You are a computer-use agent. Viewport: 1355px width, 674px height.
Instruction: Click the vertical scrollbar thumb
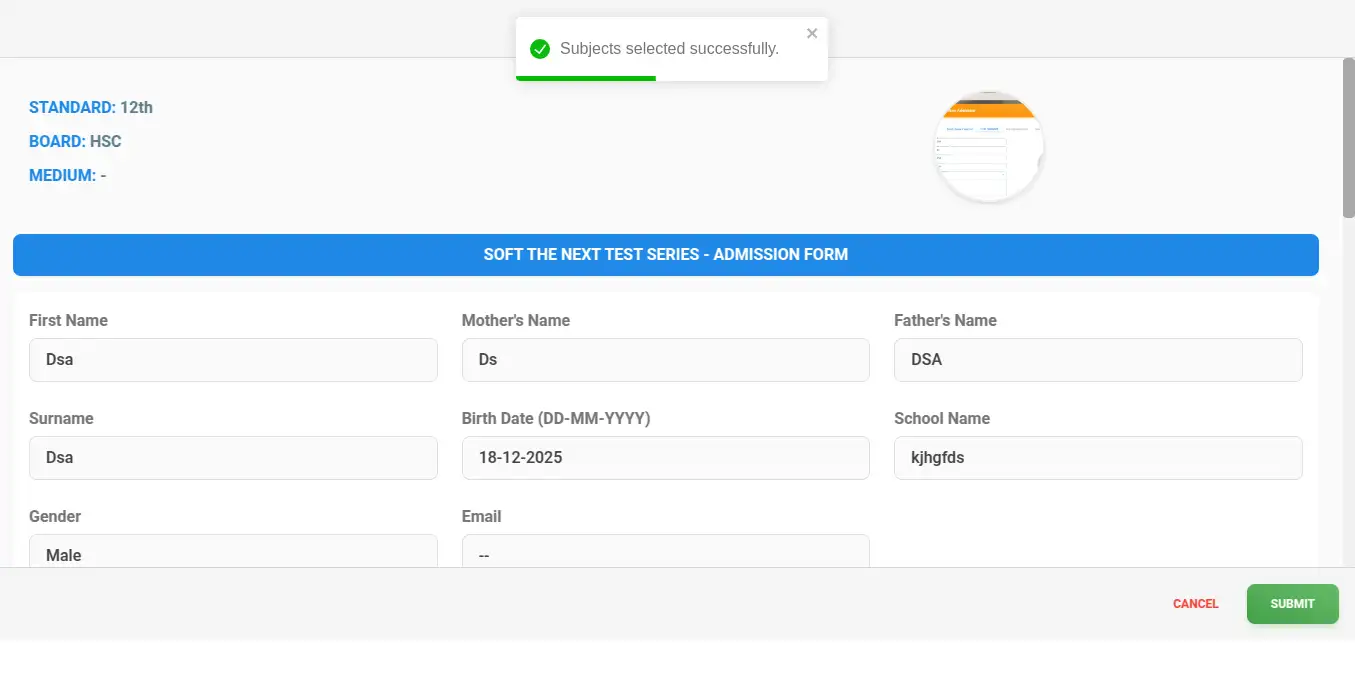pyautogui.click(x=1348, y=138)
